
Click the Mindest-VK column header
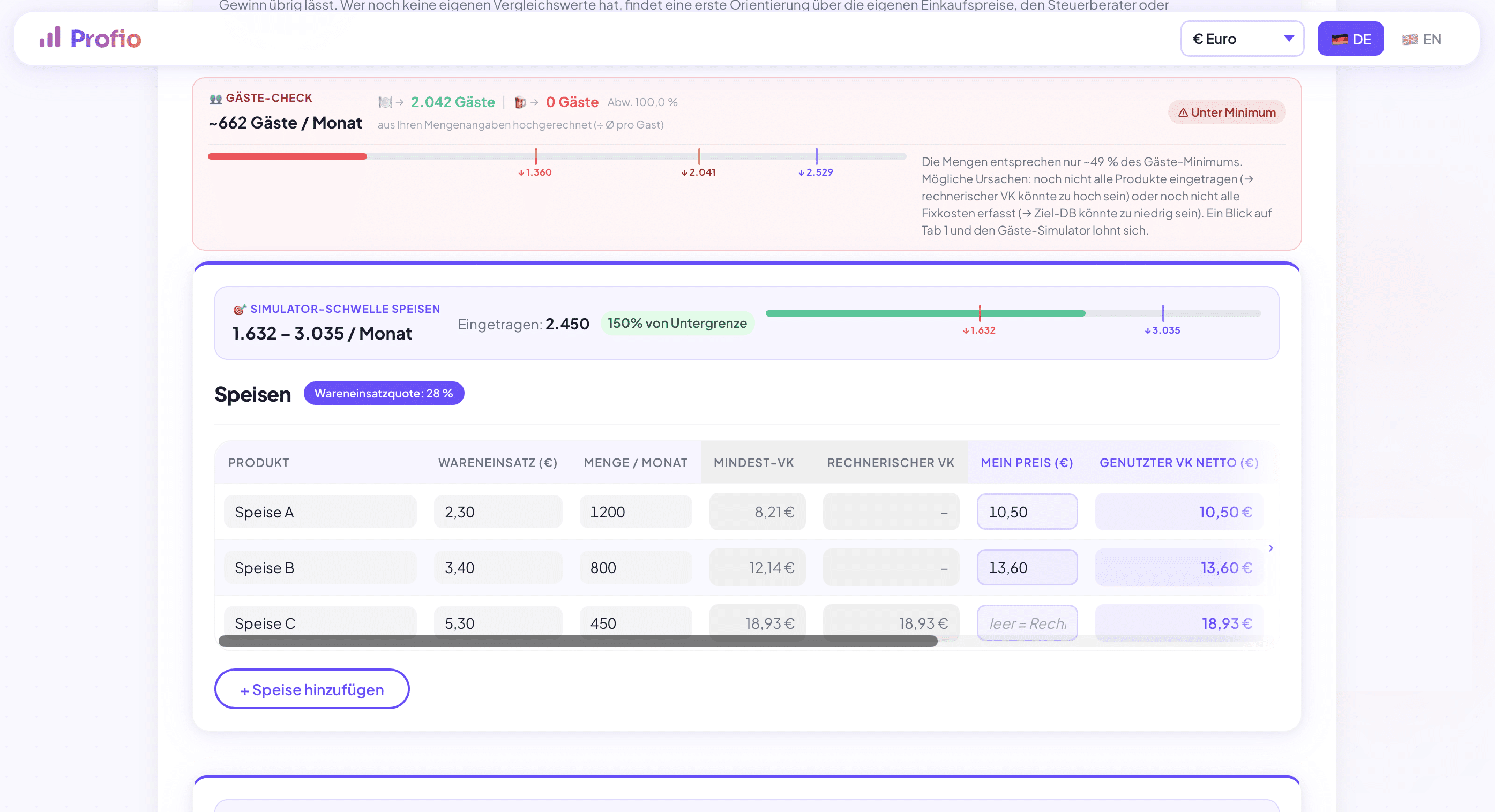pyautogui.click(x=753, y=463)
